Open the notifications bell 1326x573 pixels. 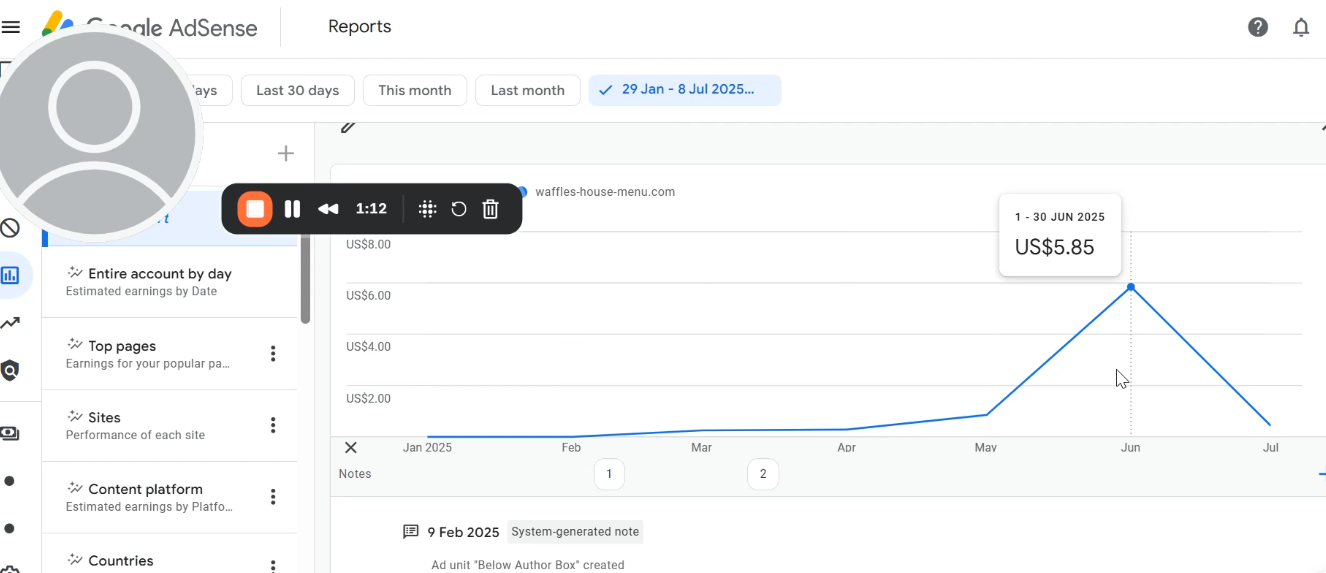1301,27
